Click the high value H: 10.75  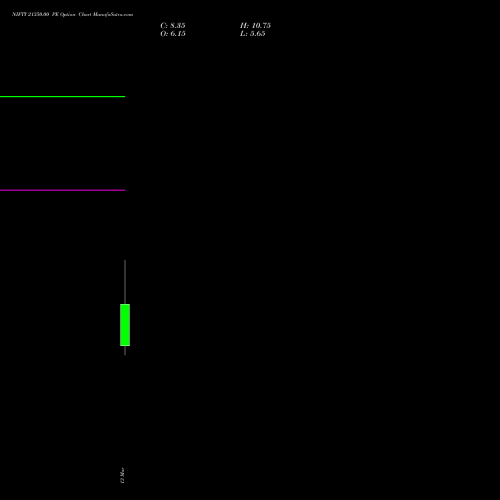tap(255, 26)
